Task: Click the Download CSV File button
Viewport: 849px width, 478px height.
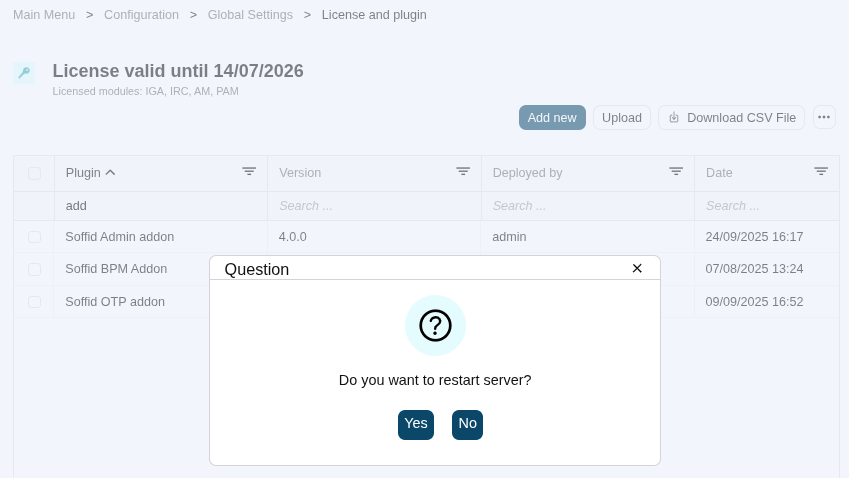Action: (731, 118)
